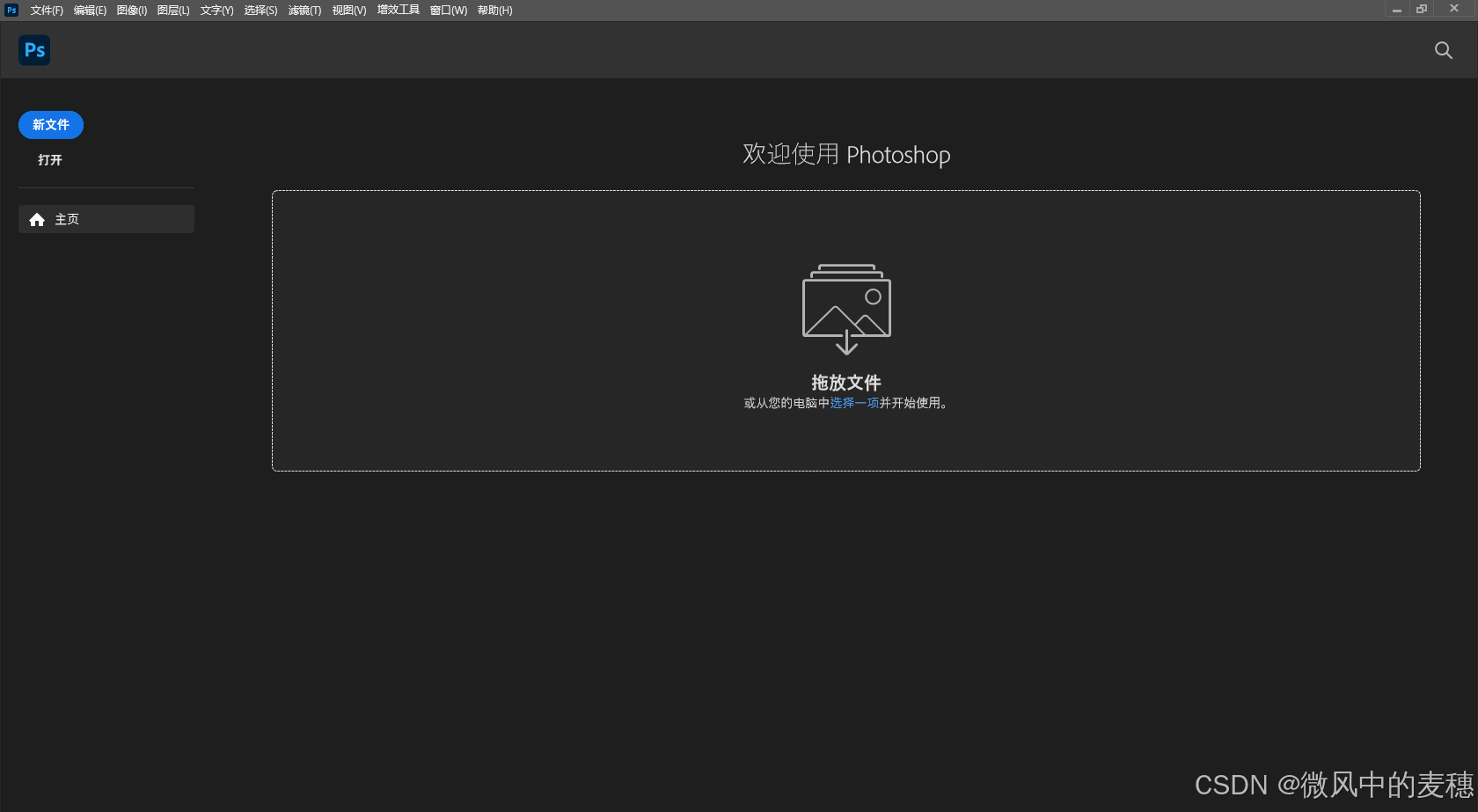Click the 新文件 button
1478x812 pixels.
coord(51,125)
